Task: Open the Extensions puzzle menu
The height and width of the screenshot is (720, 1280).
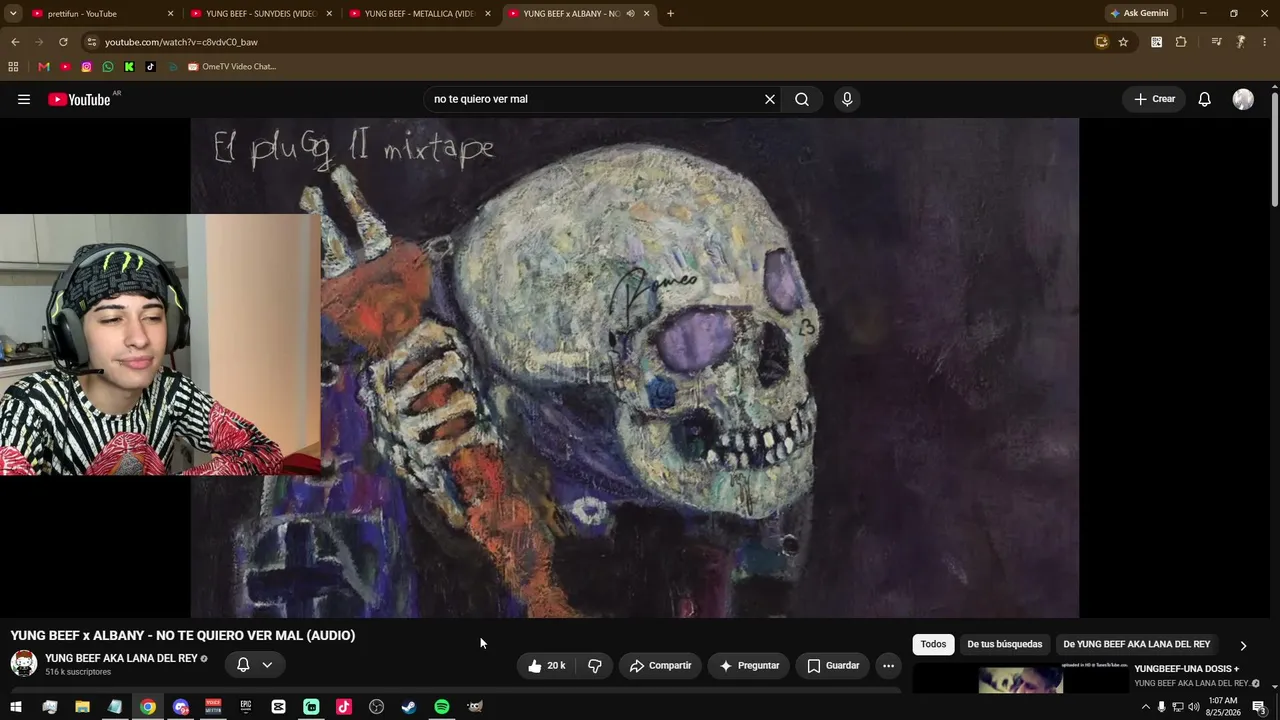Action: tap(1181, 42)
